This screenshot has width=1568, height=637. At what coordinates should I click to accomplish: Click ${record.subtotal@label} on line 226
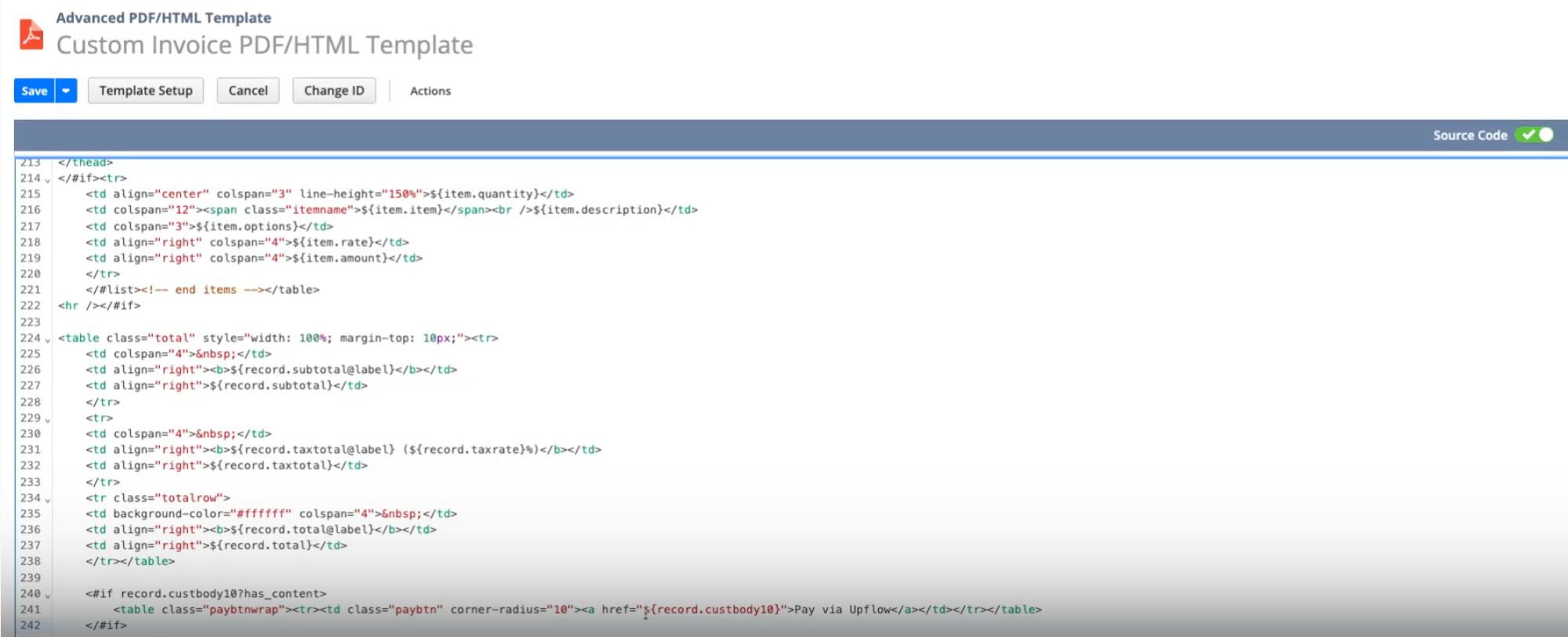pyautogui.click(x=312, y=370)
